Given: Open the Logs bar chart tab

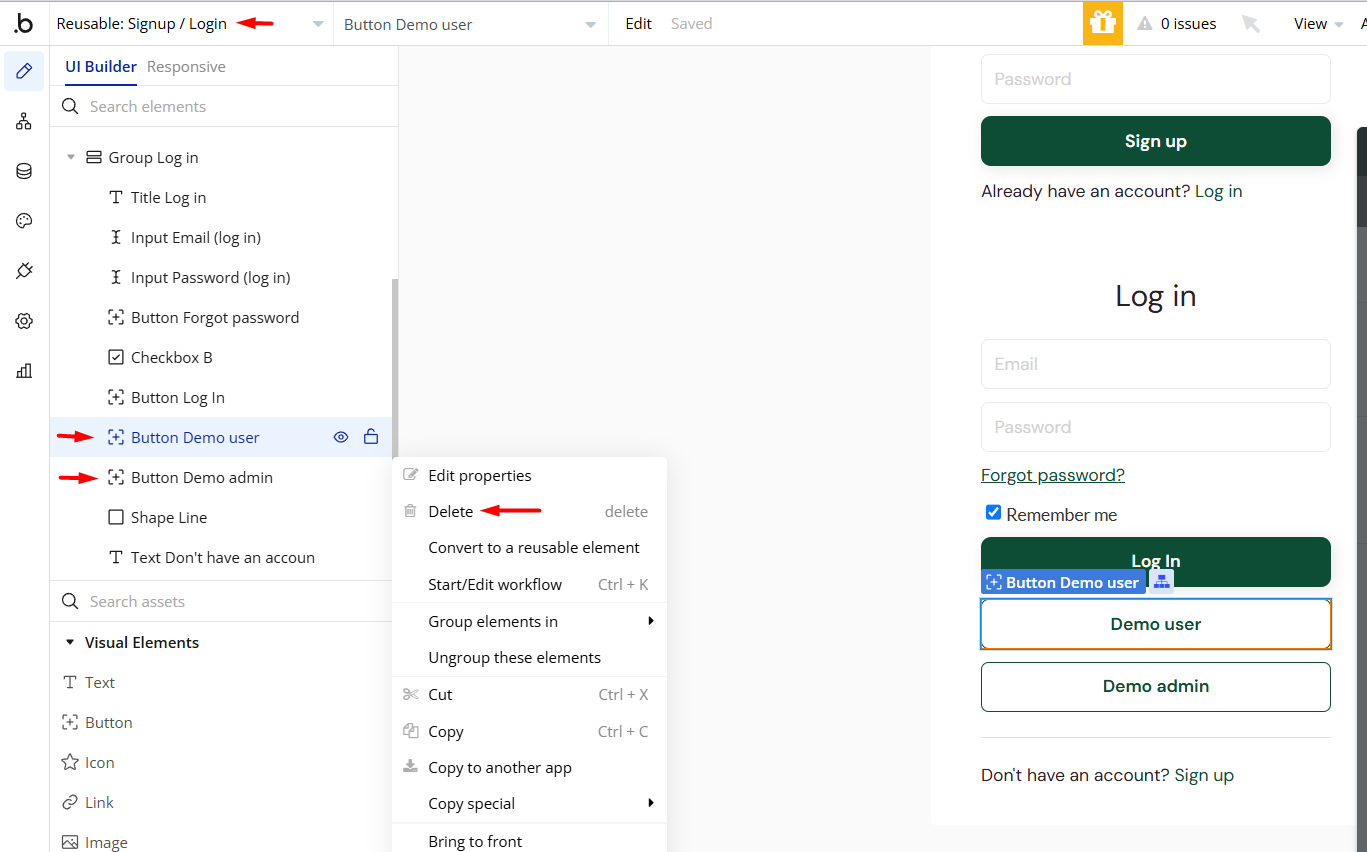Looking at the screenshot, I should (24, 371).
